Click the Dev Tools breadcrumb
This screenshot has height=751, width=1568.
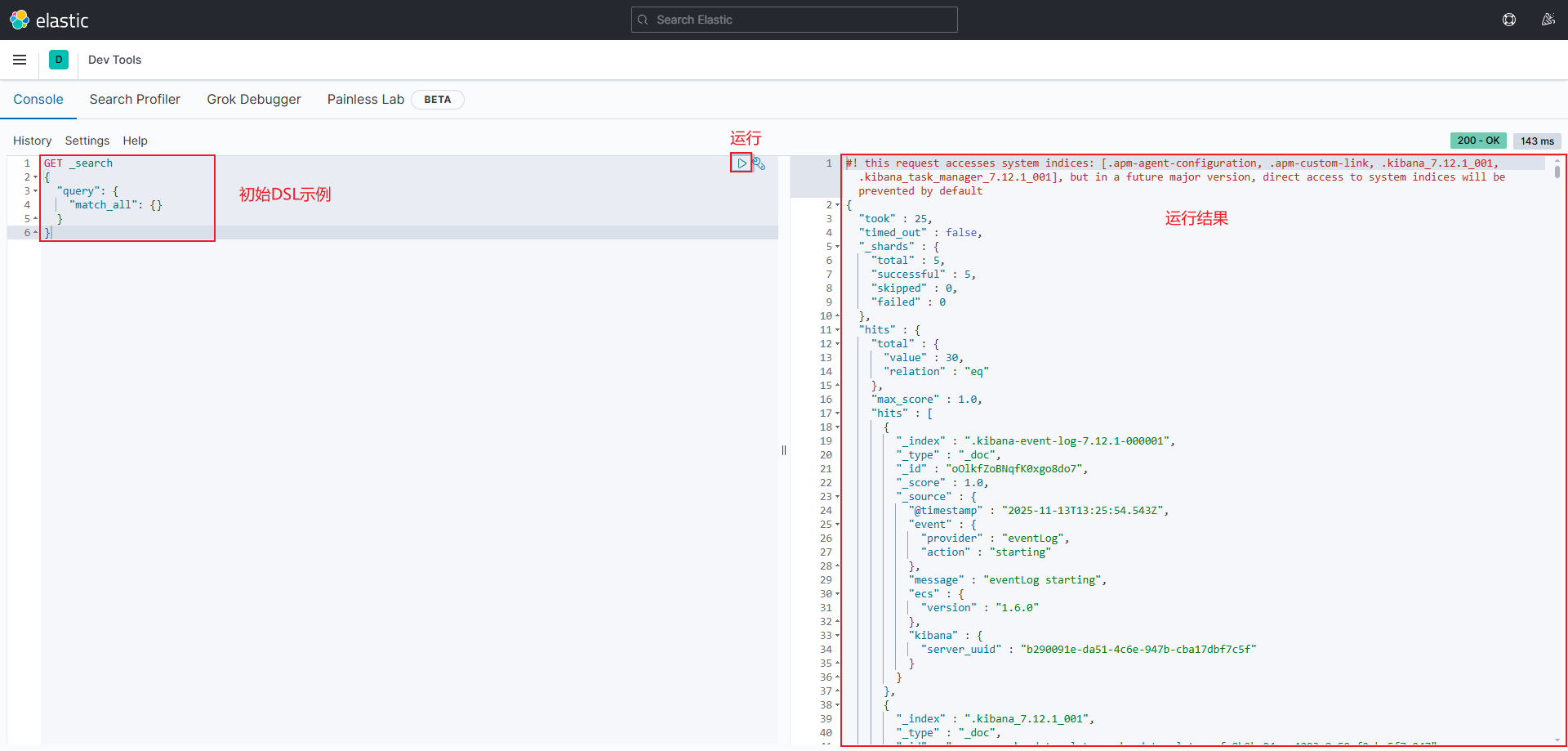pos(114,60)
